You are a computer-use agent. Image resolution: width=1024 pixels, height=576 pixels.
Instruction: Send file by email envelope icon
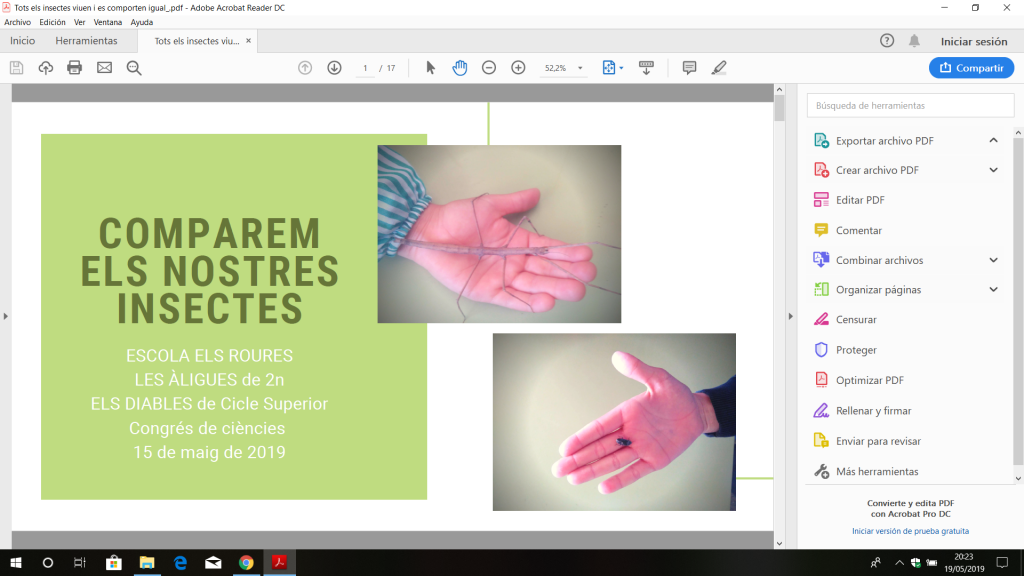(x=104, y=68)
